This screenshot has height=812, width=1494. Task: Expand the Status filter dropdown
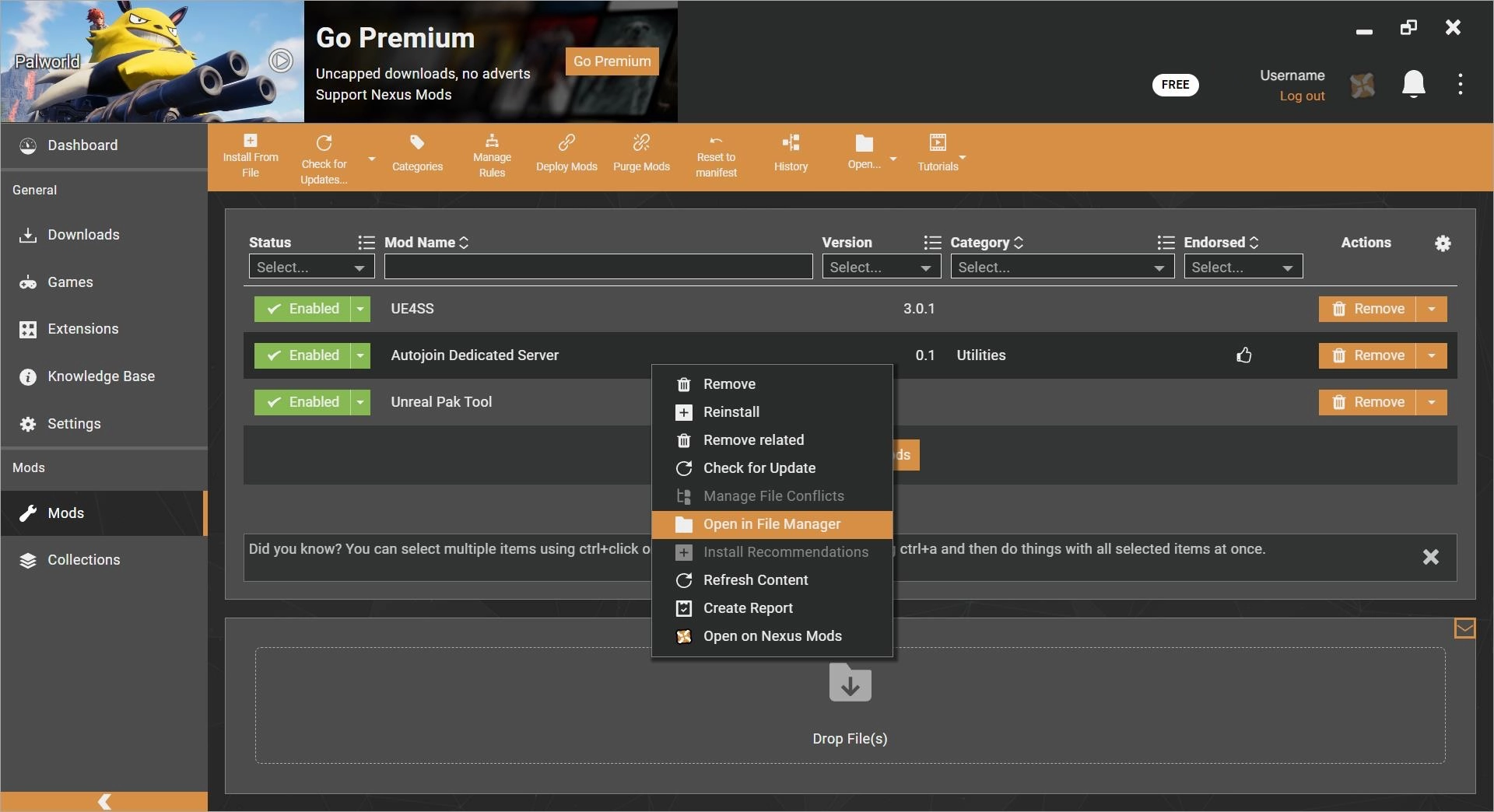click(x=311, y=267)
